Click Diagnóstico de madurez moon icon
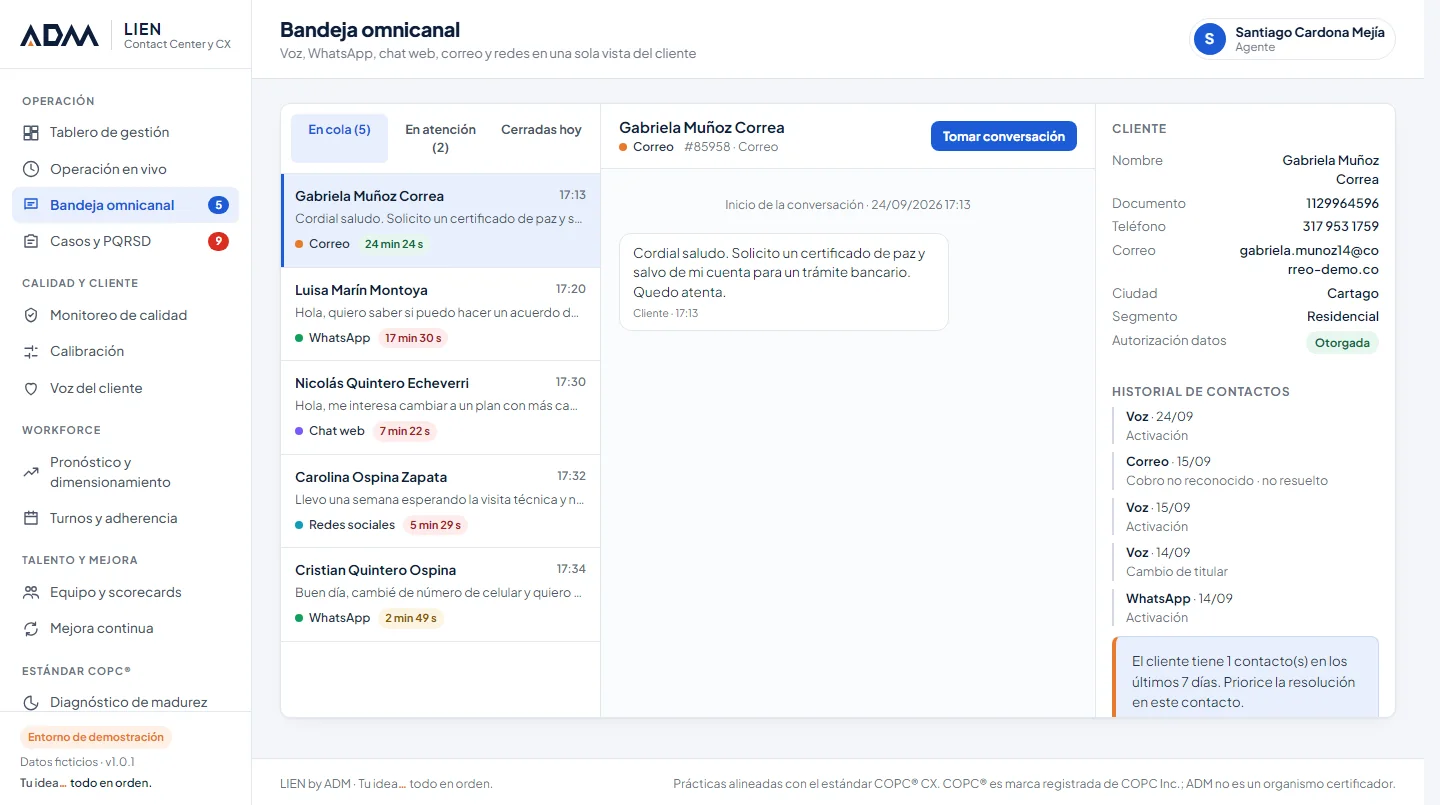This screenshot has height=805, width=1440. [31, 702]
